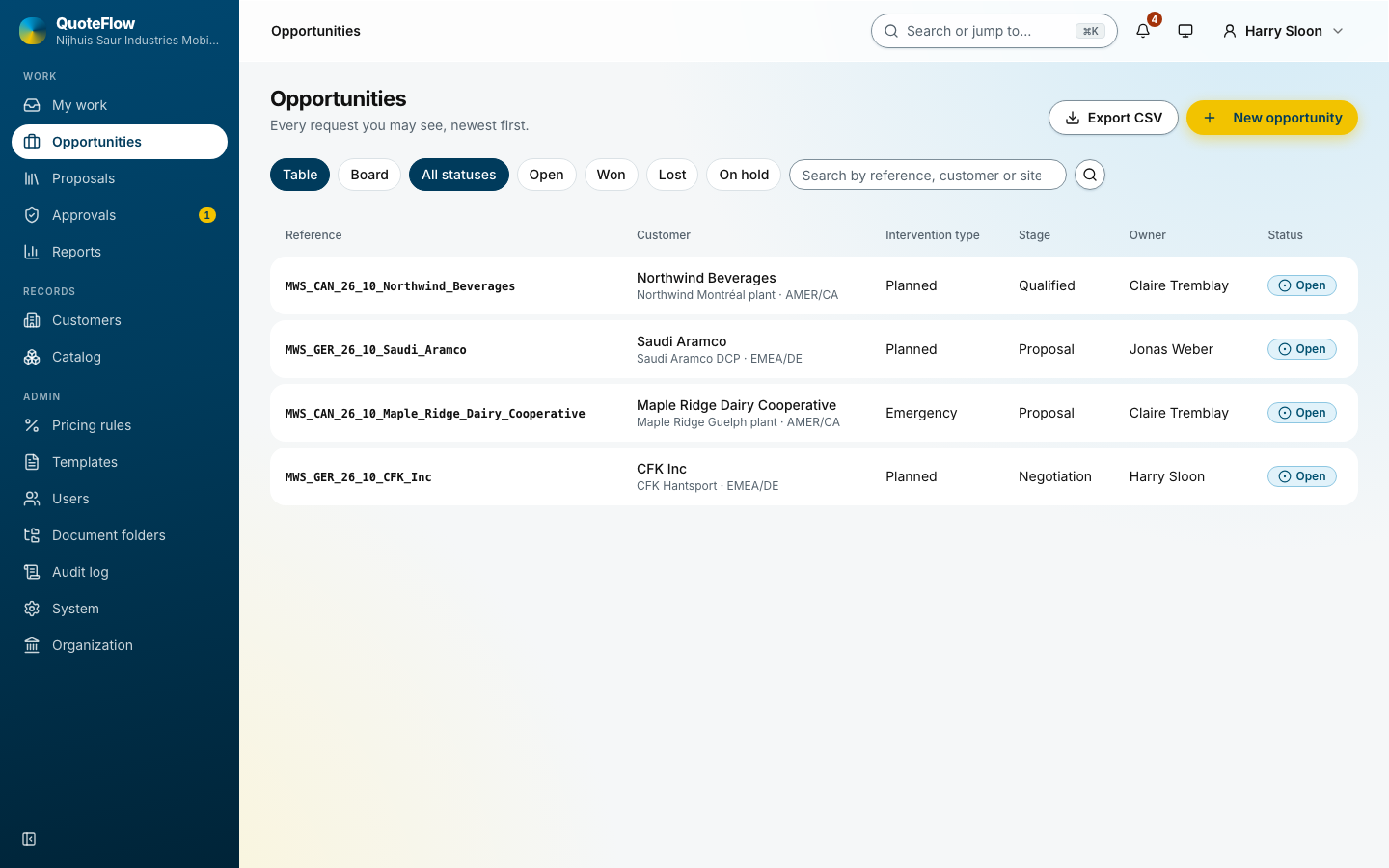Click the Pricing rules percent icon
1389x868 pixels.
[x=32, y=425]
